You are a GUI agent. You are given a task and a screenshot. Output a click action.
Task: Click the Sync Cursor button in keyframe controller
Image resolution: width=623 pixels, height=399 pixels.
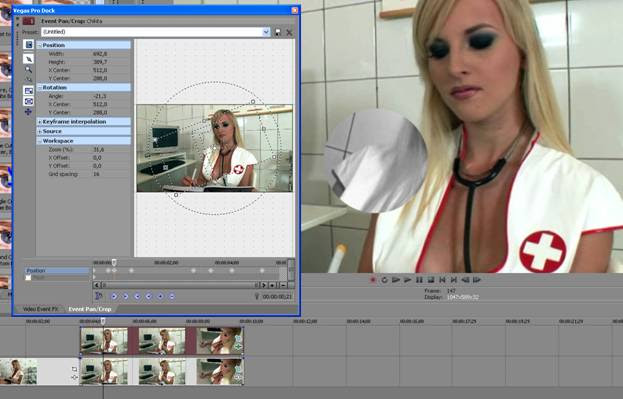click(x=99, y=296)
